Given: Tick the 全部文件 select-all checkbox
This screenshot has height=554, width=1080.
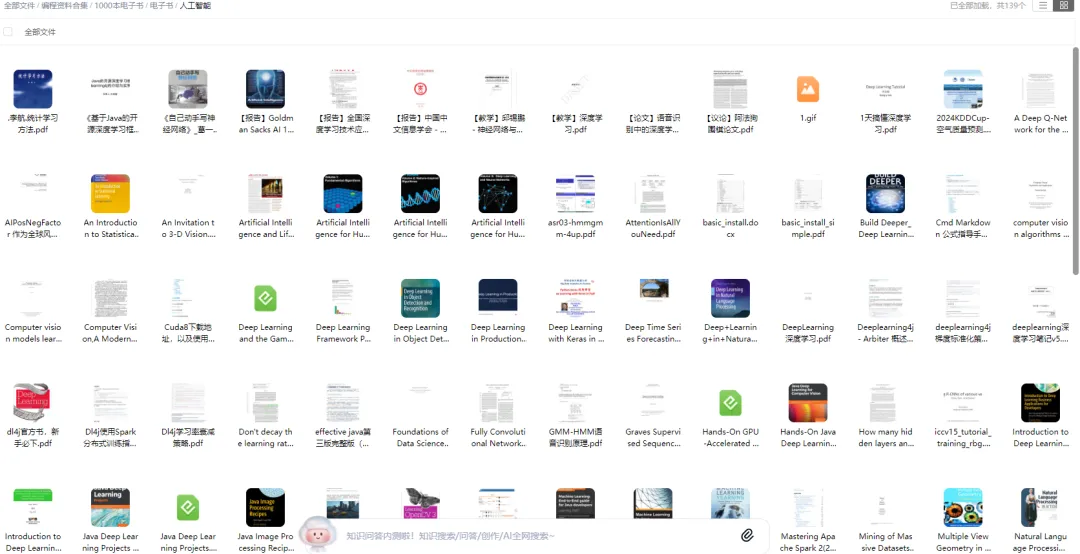Looking at the screenshot, I should point(8,32).
